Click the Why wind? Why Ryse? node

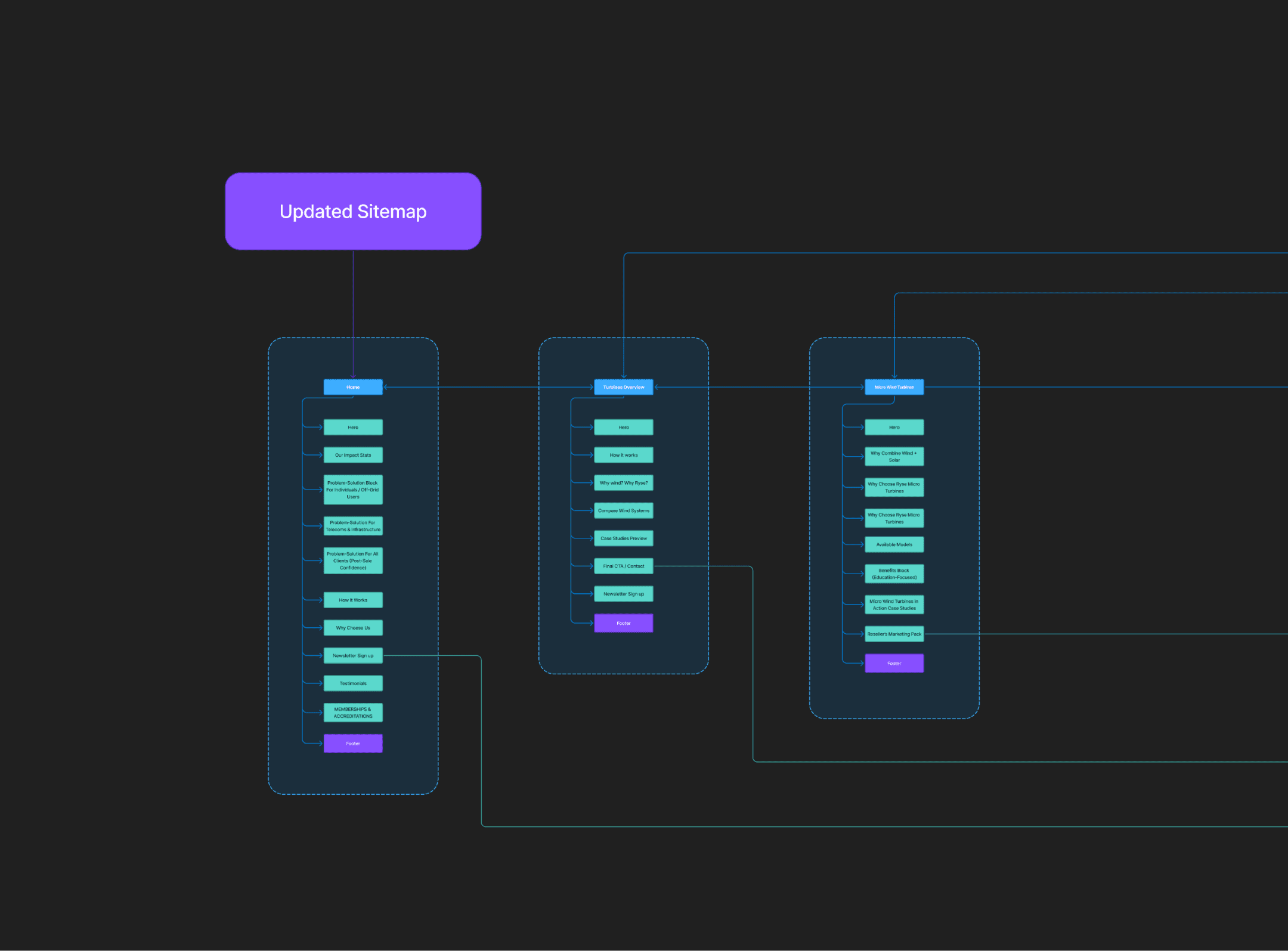(x=623, y=483)
